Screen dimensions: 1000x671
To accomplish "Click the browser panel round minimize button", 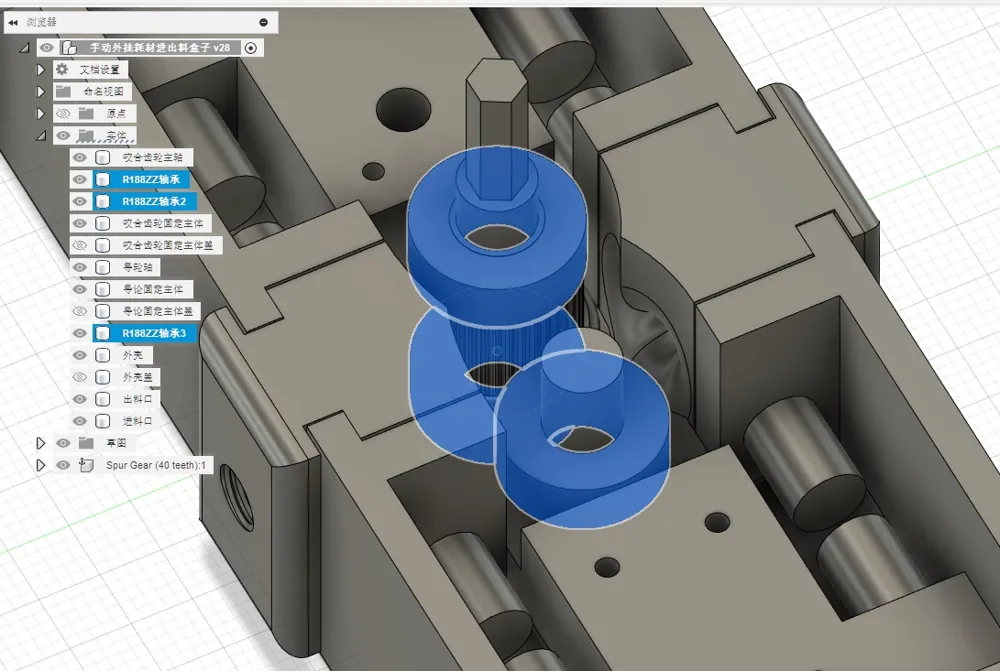I will coord(263,22).
